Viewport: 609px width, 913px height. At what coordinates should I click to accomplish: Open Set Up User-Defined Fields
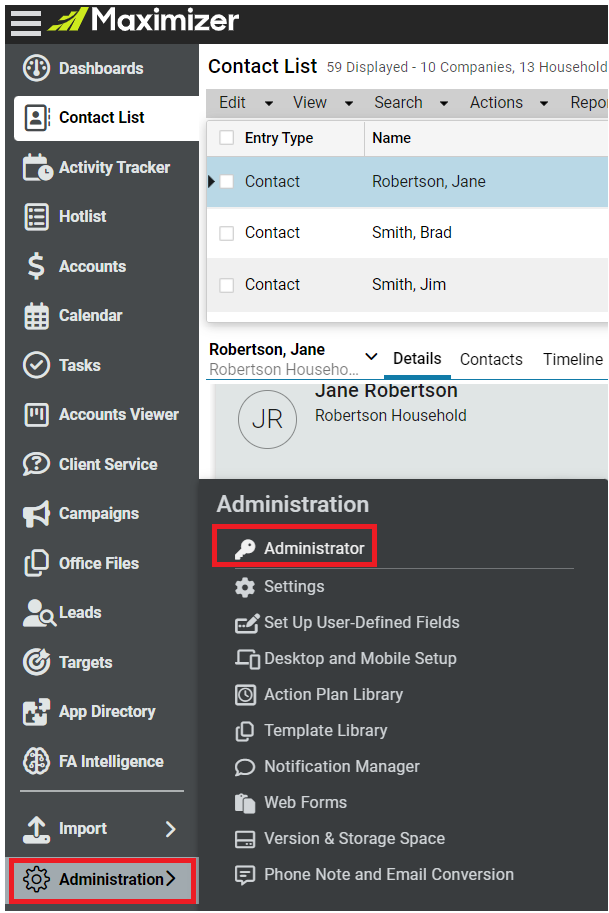coord(362,623)
